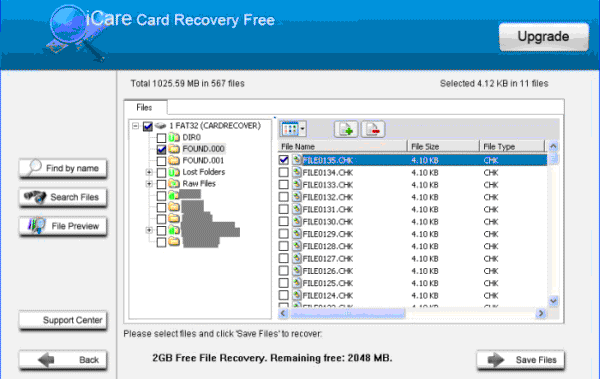Click the file icon of FILE0128.CHK
The image size is (600, 379).
coord(297,246)
